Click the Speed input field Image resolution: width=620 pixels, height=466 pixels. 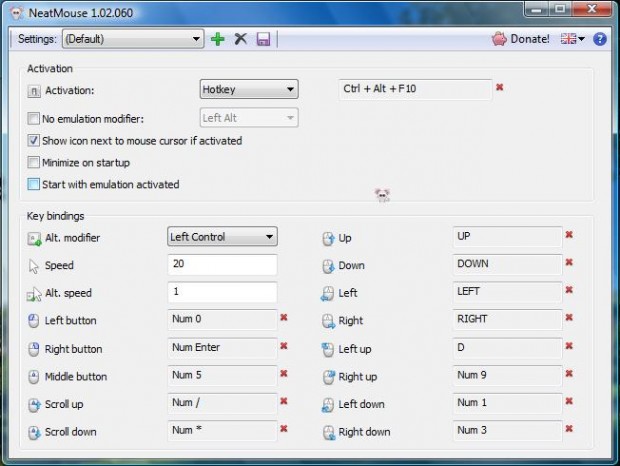tap(221, 265)
